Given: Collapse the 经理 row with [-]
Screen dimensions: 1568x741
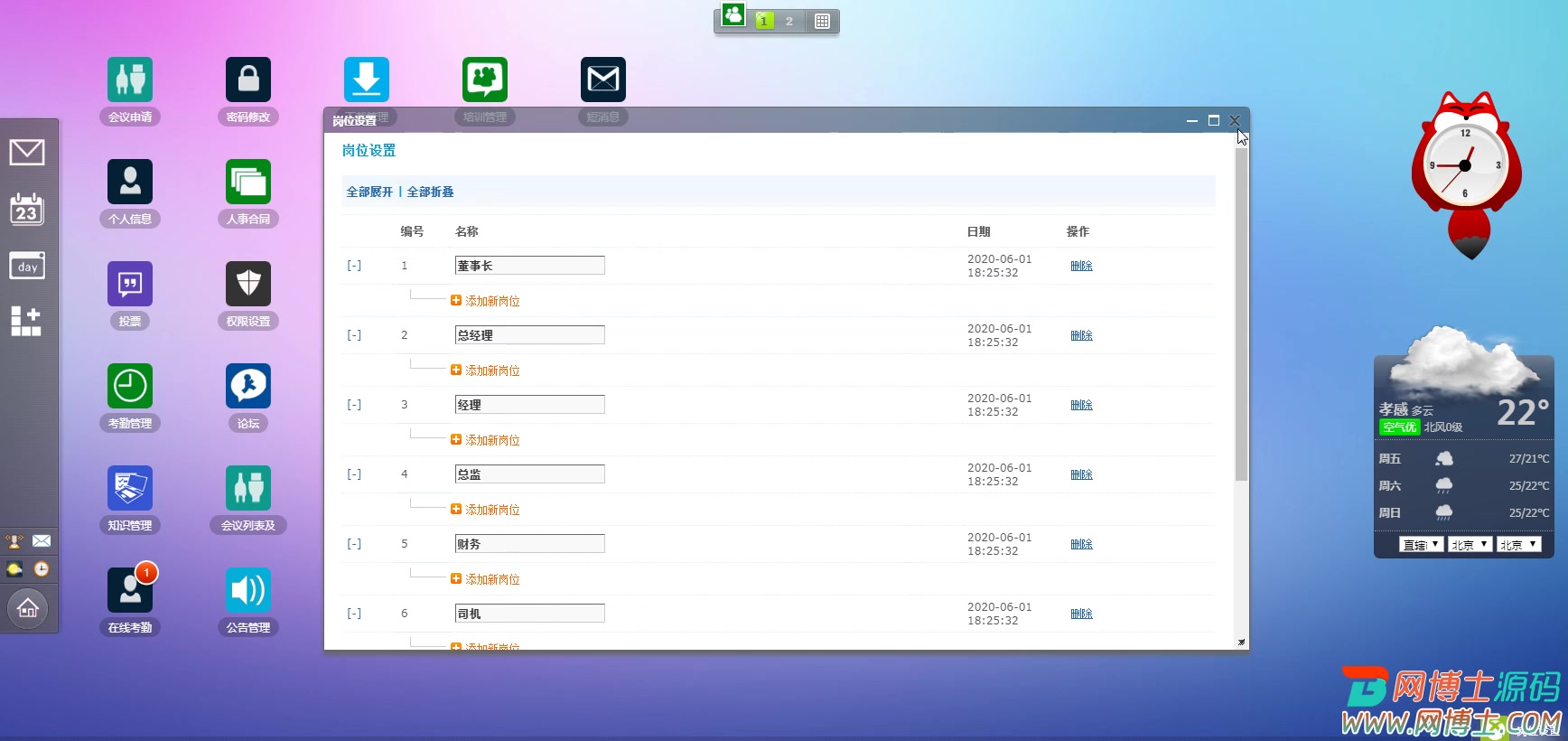Looking at the screenshot, I should point(354,405).
